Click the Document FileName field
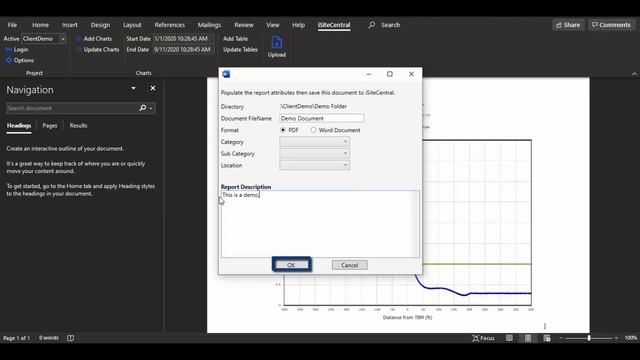This screenshot has width=640, height=360. tap(322, 118)
